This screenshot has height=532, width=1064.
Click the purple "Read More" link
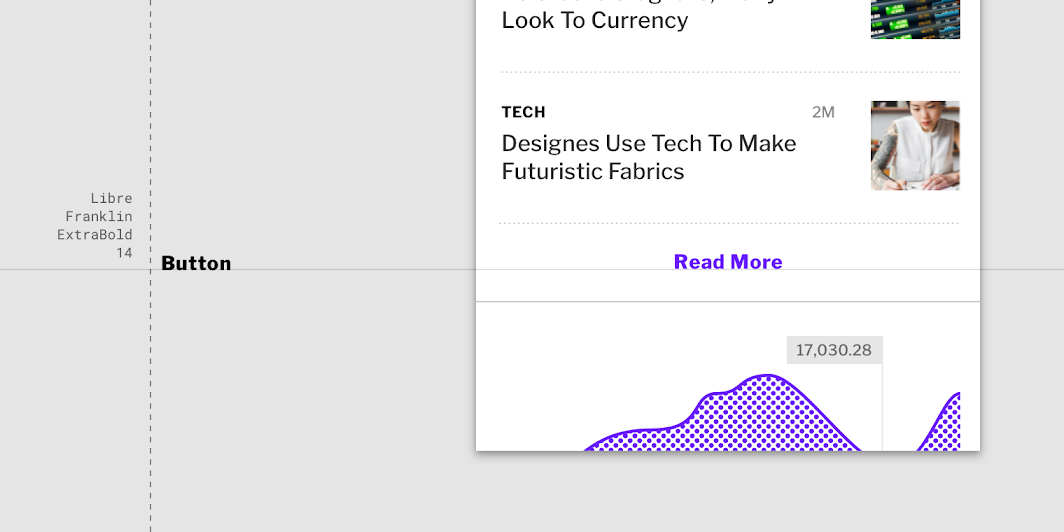coord(727,262)
